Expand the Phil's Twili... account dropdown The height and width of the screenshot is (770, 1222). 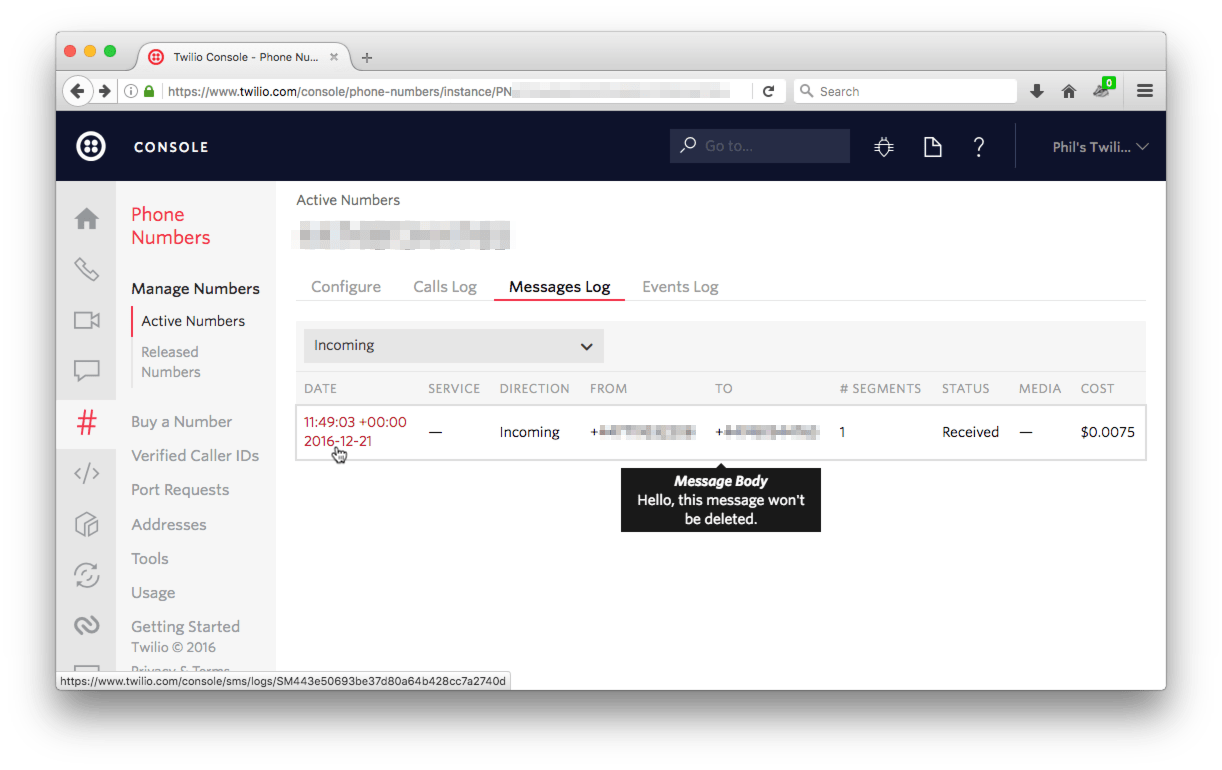click(1100, 147)
